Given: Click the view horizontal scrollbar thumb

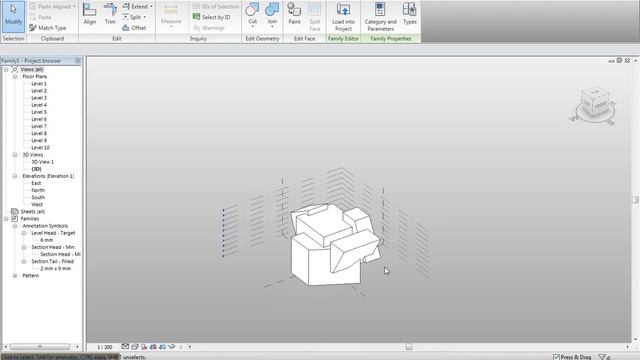Looking at the screenshot, I should [x=409, y=347].
